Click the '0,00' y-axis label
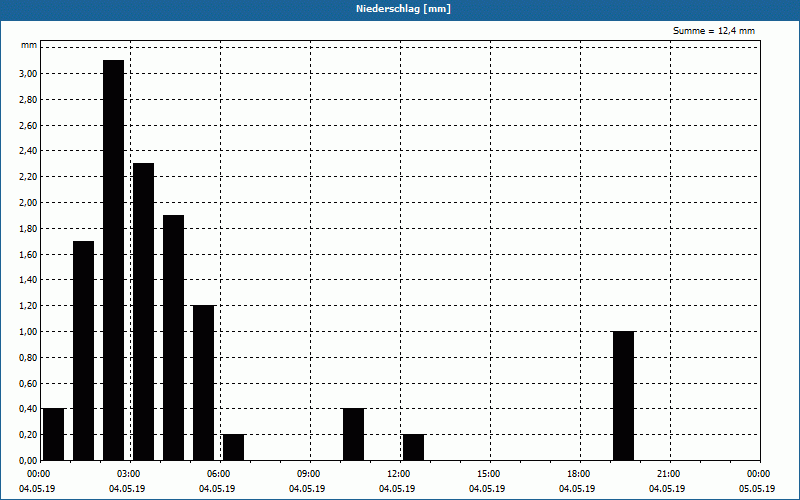The height and width of the screenshot is (500, 800). coord(28,461)
